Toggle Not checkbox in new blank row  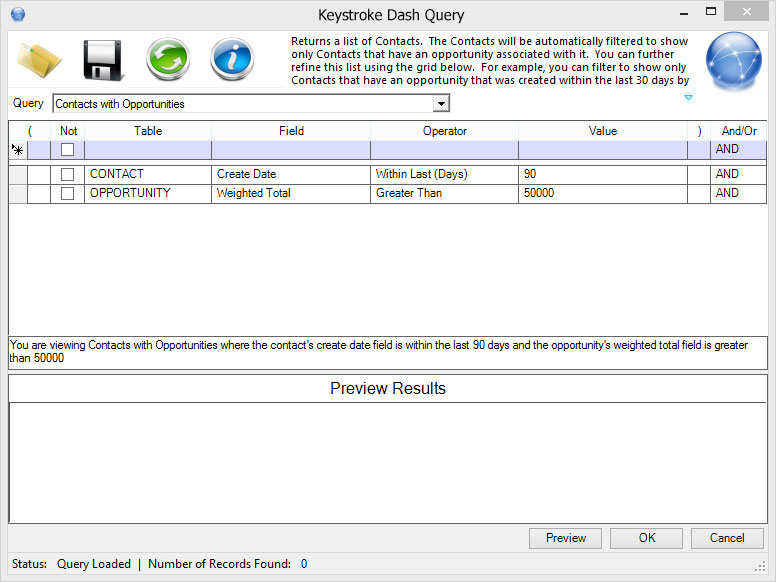pyautogui.click(x=67, y=149)
